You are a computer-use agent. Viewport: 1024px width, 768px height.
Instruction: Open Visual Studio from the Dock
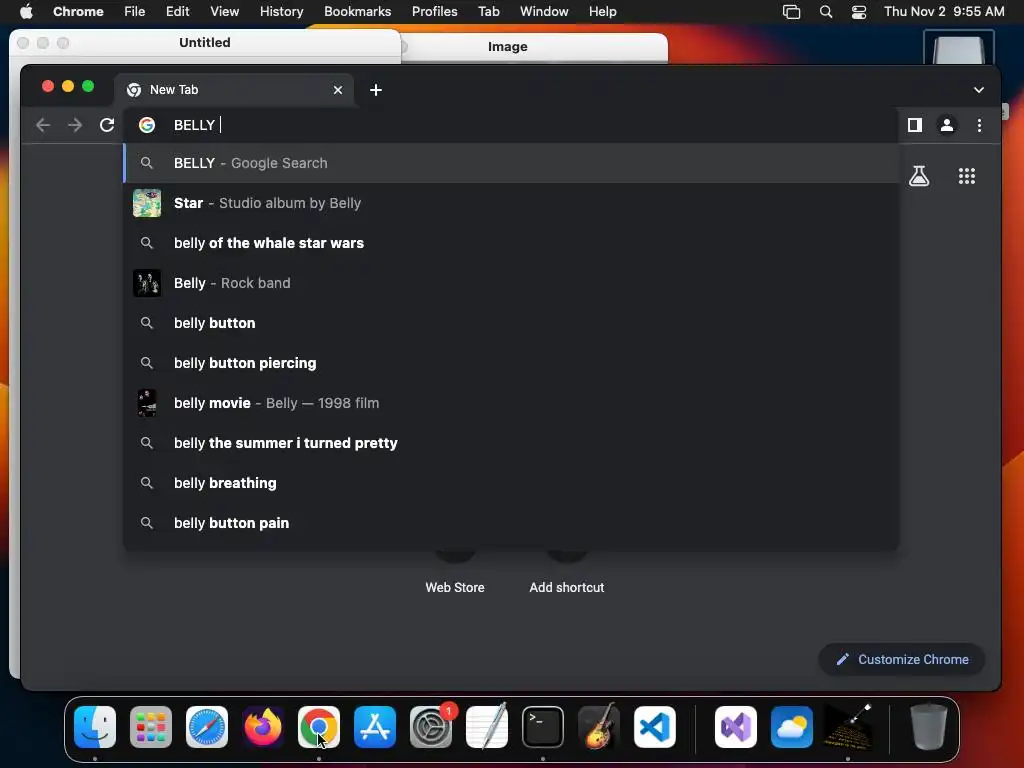coord(736,727)
